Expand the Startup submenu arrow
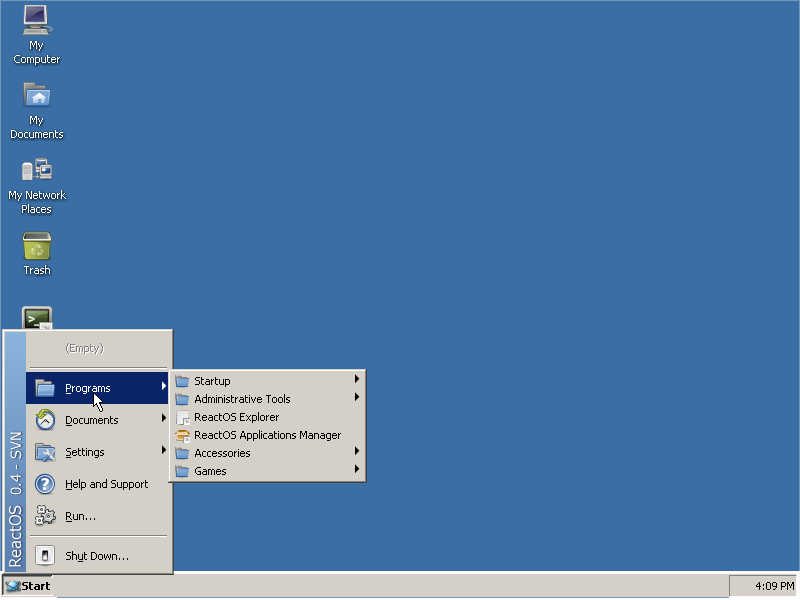Screen dimensions: 800x600 (x=357, y=379)
